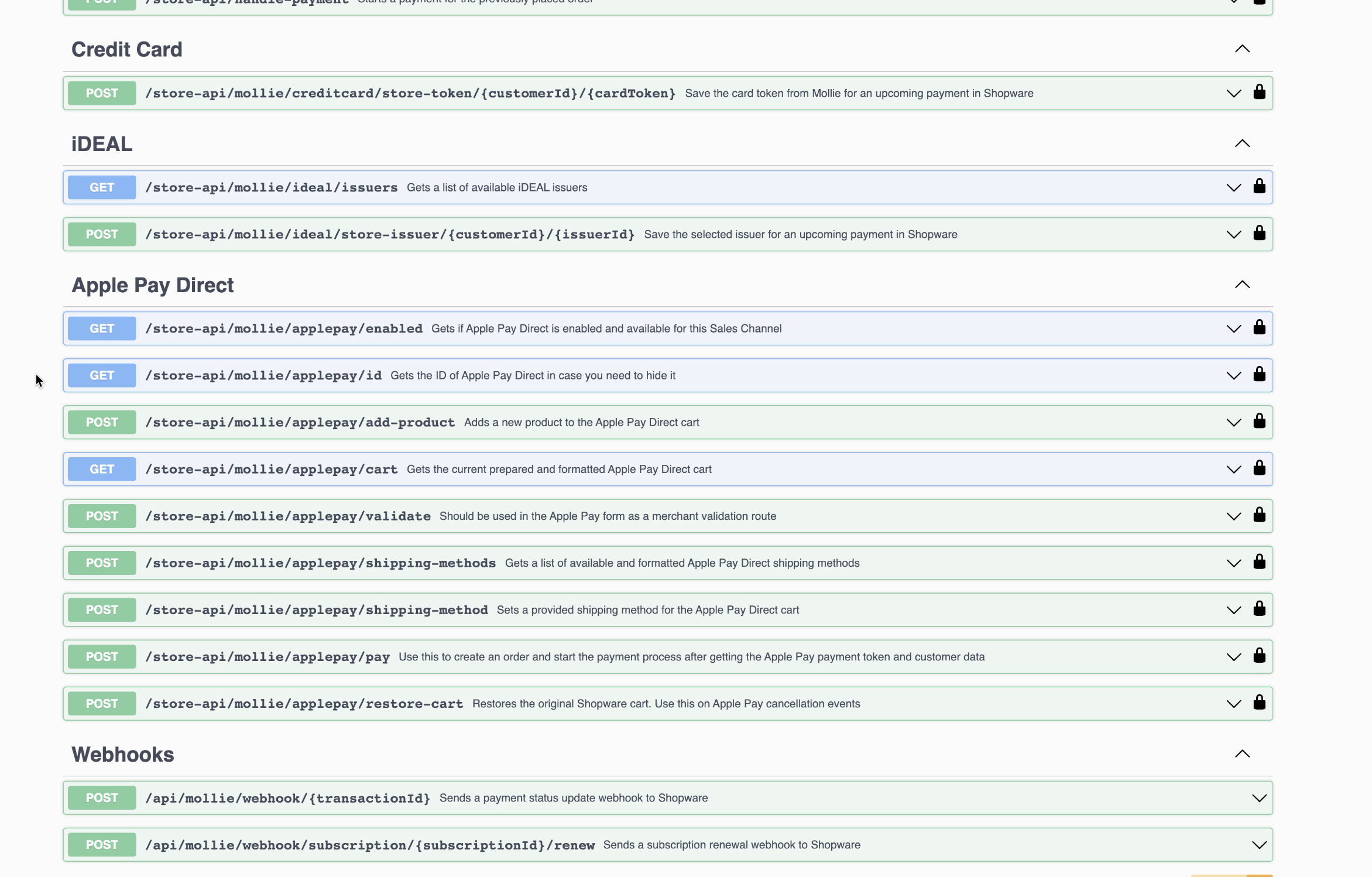1372x877 pixels.
Task: Collapse the Credit Card section
Action: (x=1242, y=49)
